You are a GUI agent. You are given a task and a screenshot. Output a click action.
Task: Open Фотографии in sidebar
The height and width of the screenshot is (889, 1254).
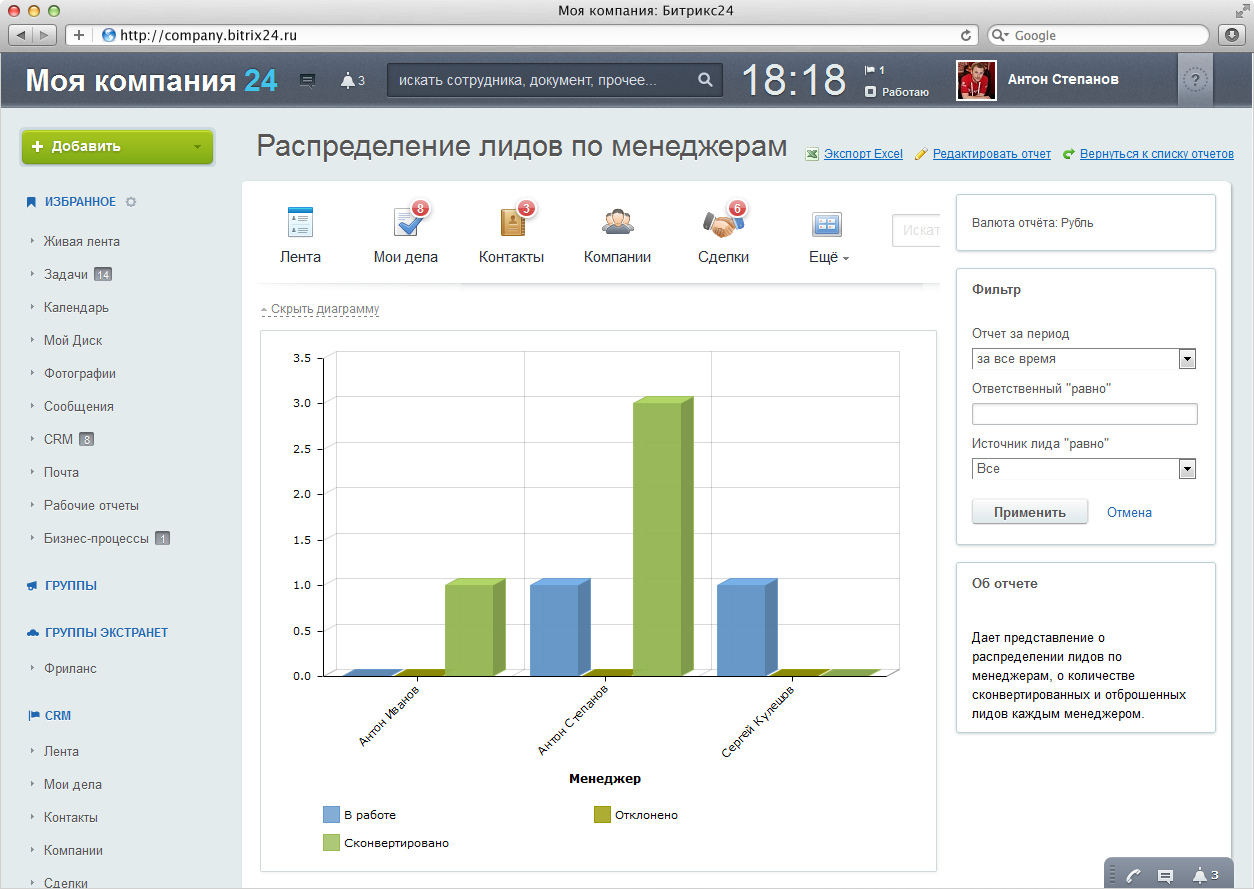tap(80, 374)
